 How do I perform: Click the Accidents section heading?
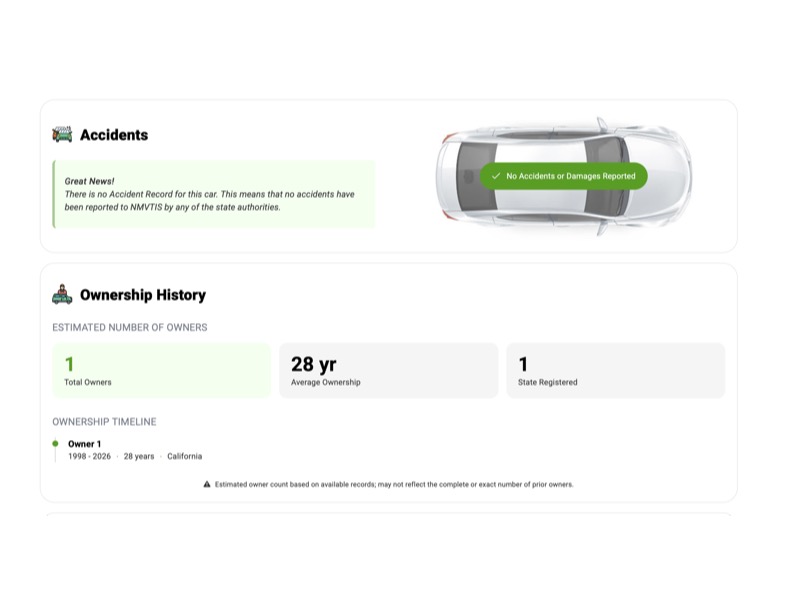[x=114, y=135]
